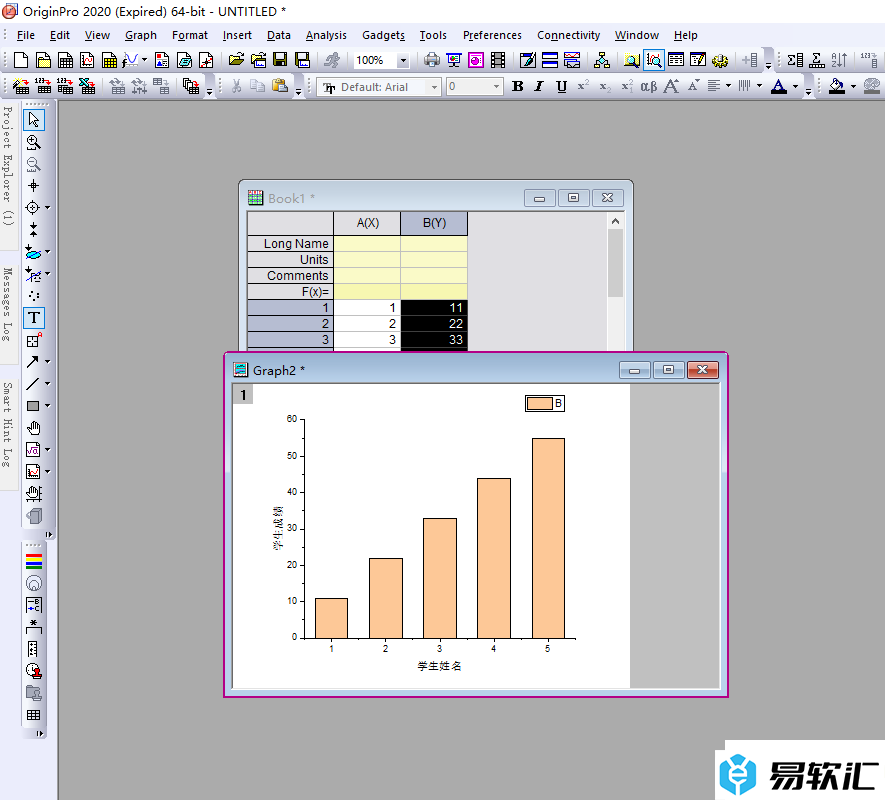Select the Zoom In tool
This screenshot has height=800, width=885.
tap(34, 142)
